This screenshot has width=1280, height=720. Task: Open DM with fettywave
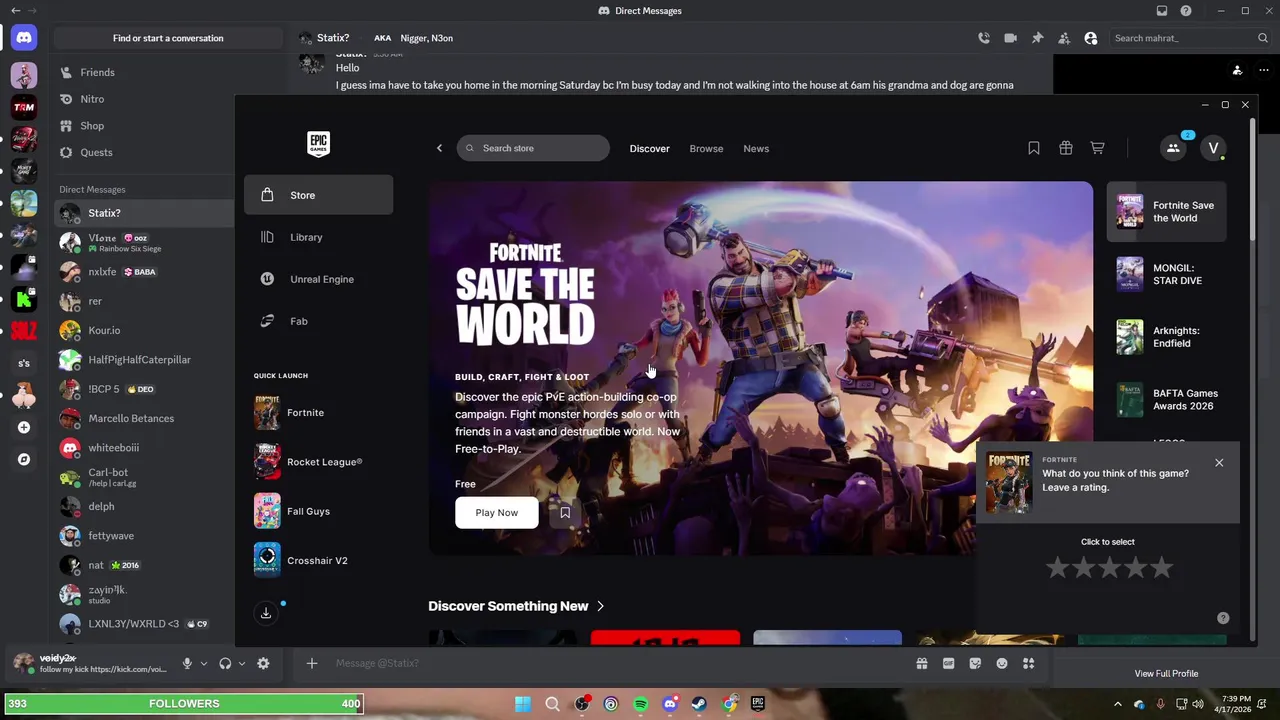pos(143,536)
